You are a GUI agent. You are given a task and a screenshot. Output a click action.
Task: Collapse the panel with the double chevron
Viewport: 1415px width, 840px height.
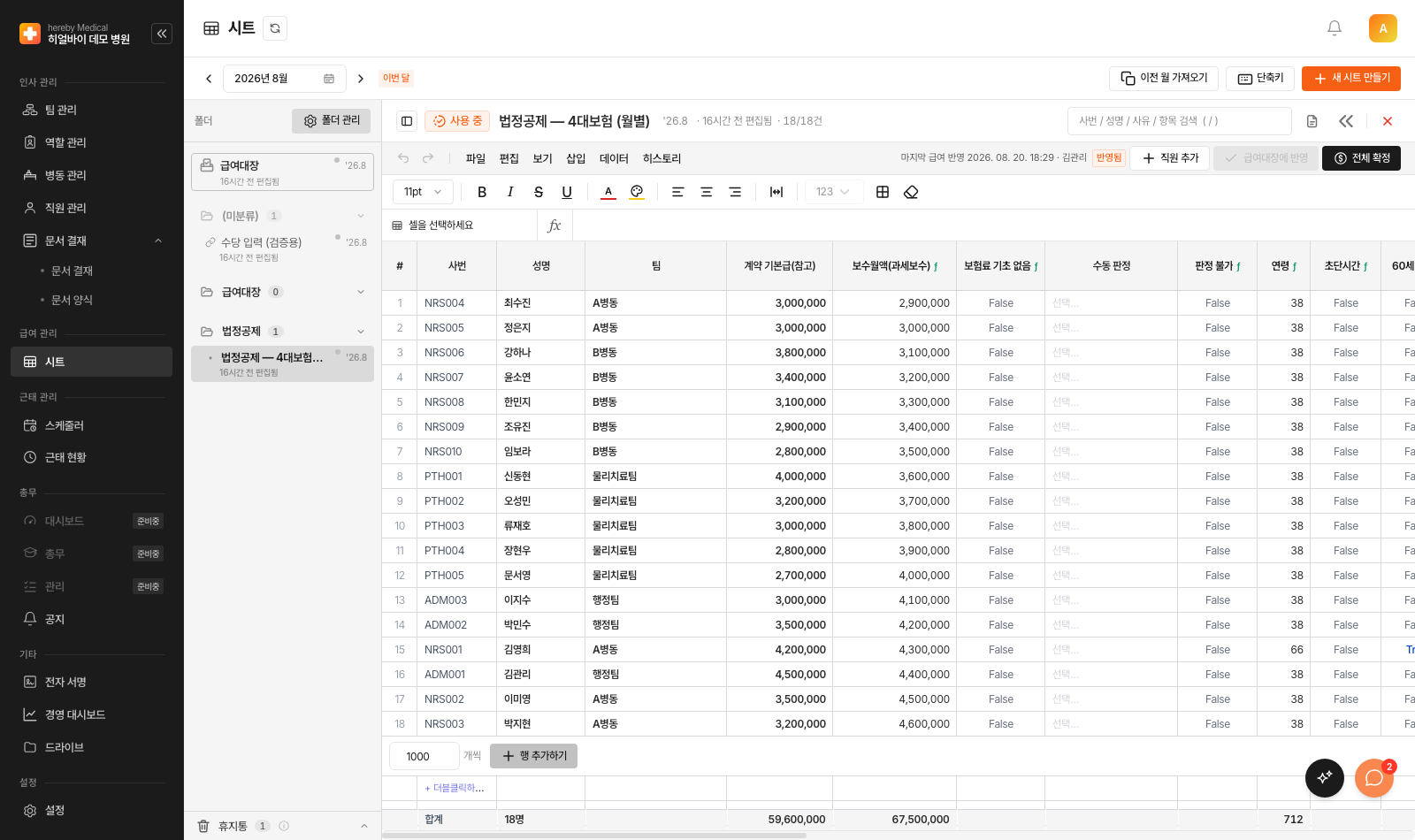tap(1346, 121)
